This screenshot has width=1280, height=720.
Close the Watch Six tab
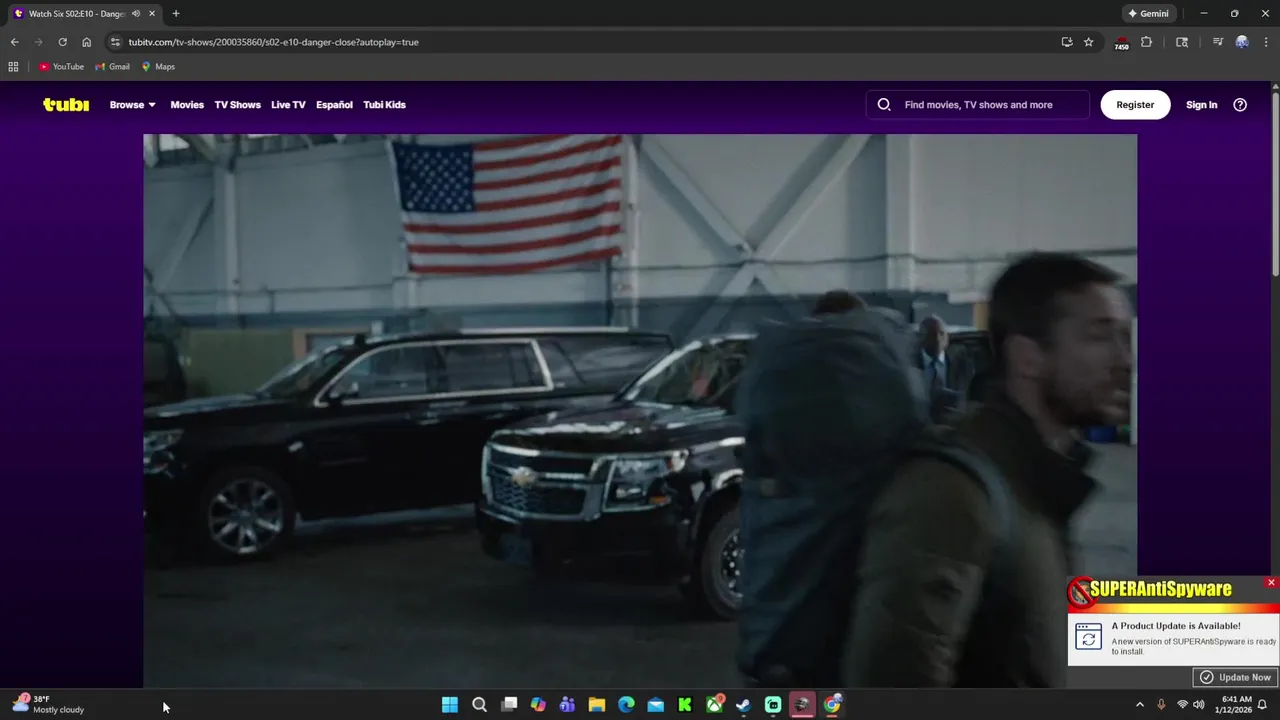[x=152, y=14]
